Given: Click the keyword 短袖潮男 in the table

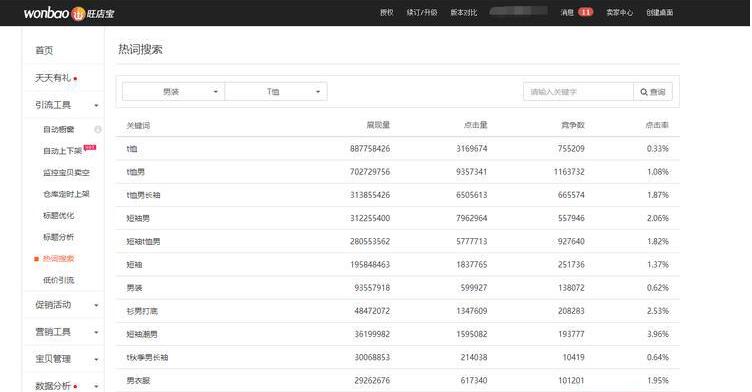Looking at the screenshot, I should point(142,334).
